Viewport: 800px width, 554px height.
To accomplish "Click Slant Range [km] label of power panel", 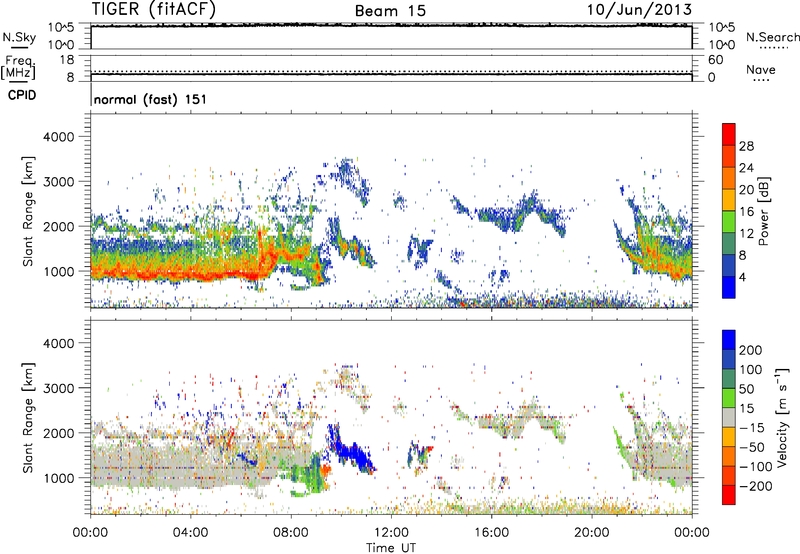I will coord(28,211).
